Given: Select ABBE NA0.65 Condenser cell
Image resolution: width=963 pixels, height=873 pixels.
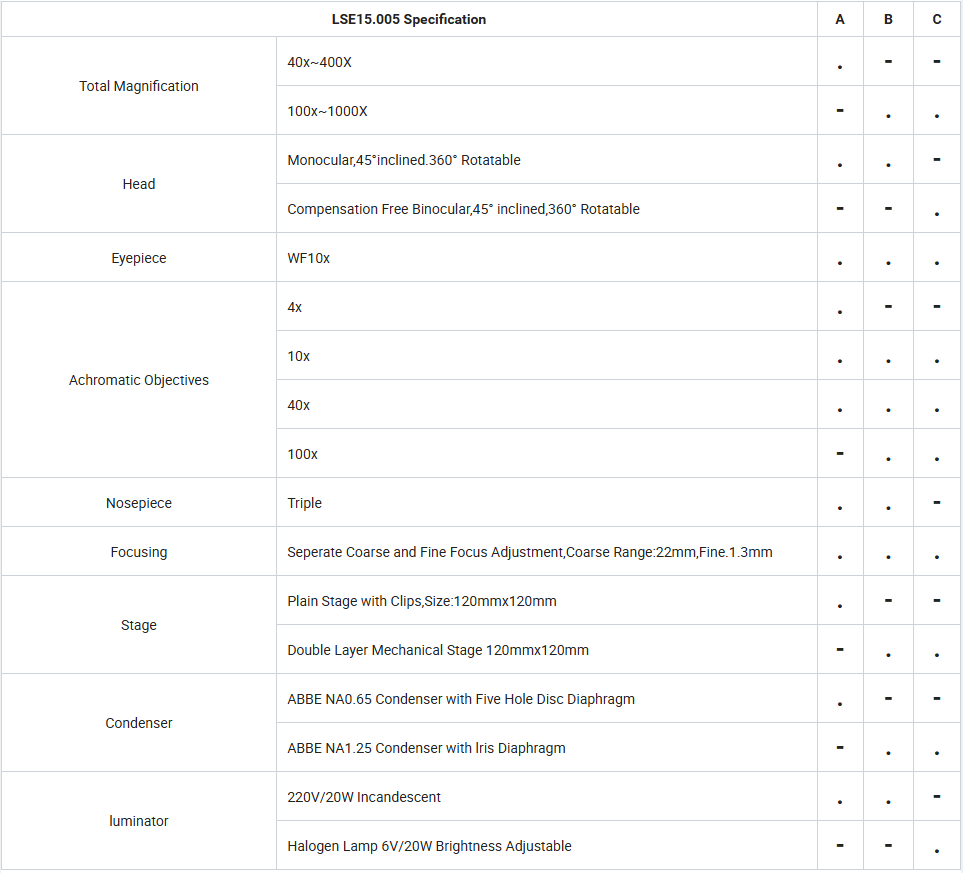Looking at the screenshot, I should 547,699.
